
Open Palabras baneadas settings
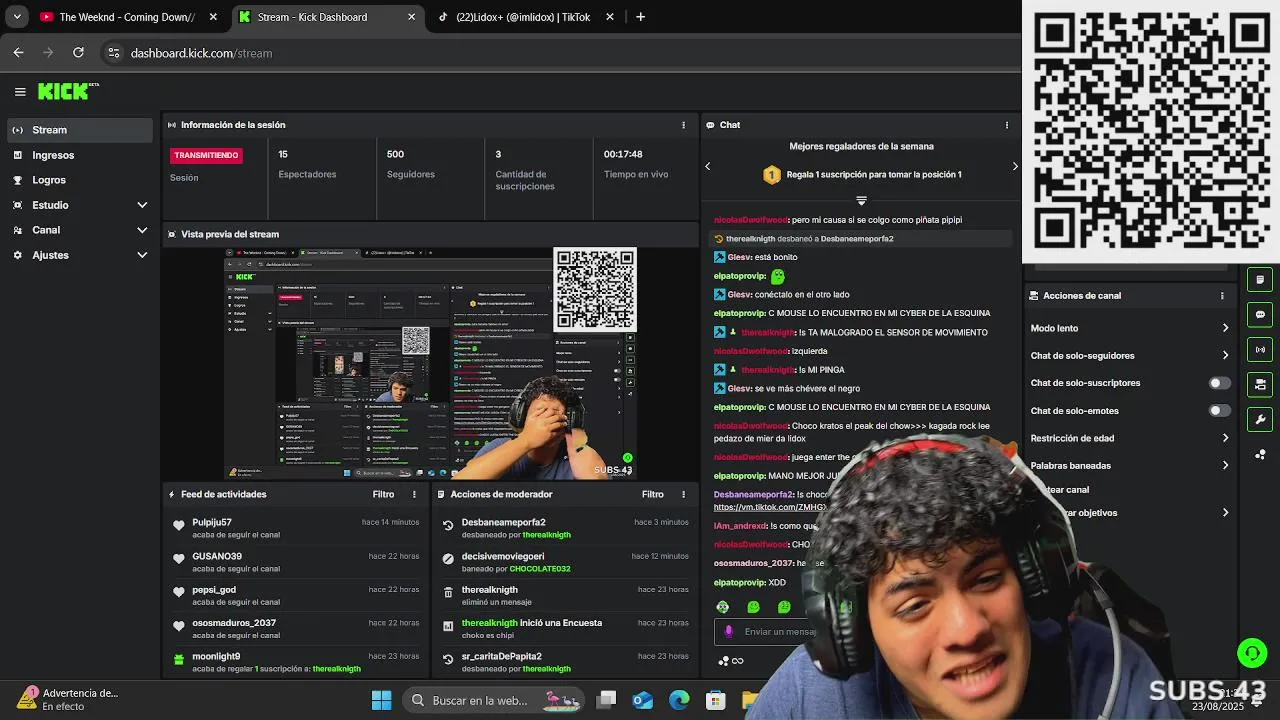pyautogui.click(x=1130, y=466)
